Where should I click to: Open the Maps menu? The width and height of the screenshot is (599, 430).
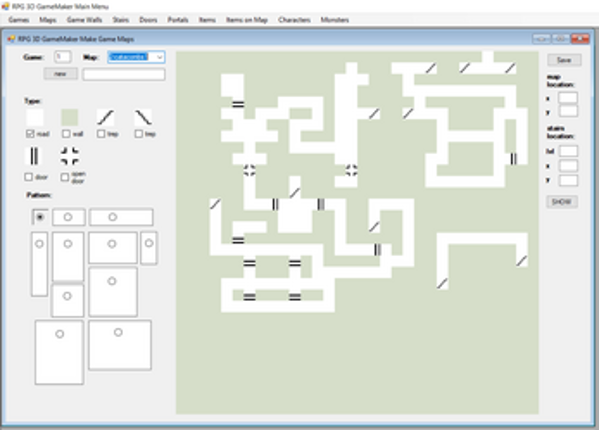48,20
